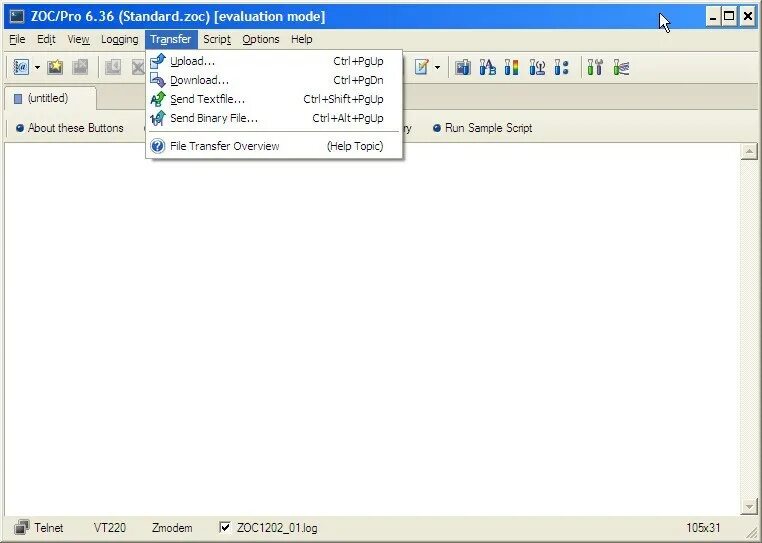
Task: Choose Send Textfile... menu entry
Action: 274,99
